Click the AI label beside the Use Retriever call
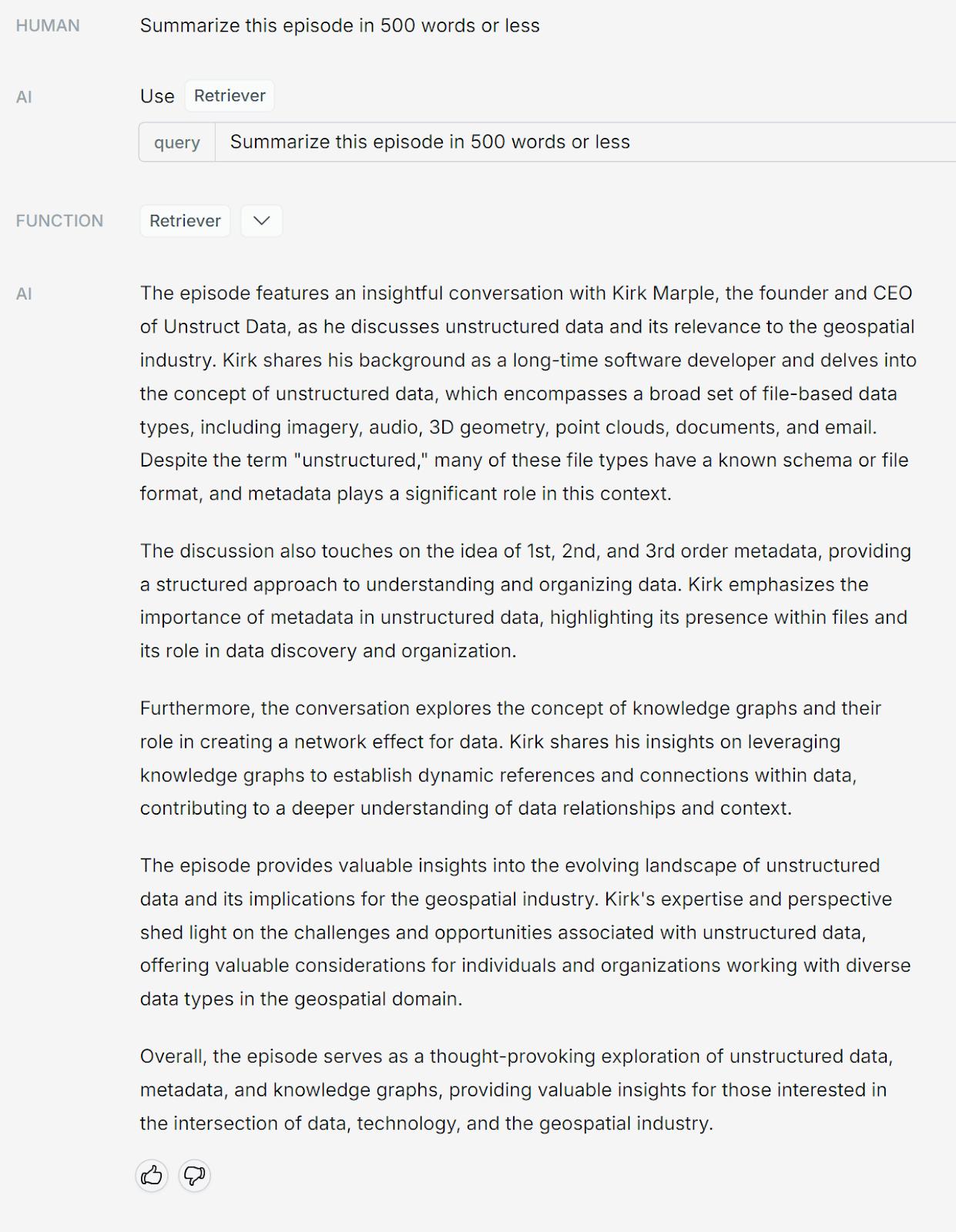Image resolution: width=956 pixels, height=1232 pixels. coord(24,97)
